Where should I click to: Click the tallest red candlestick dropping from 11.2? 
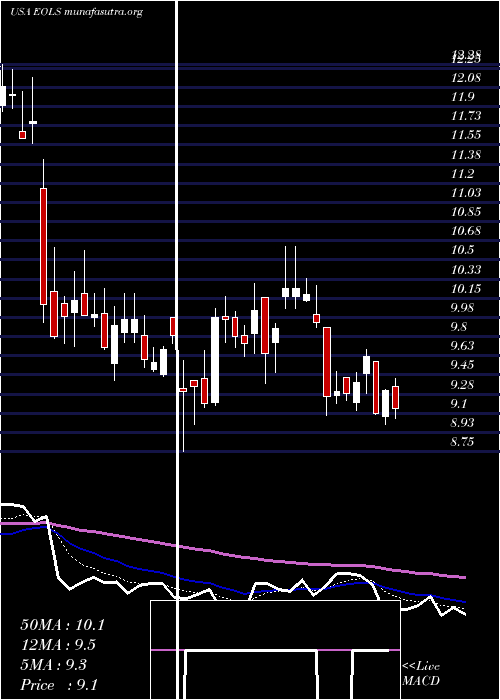click(x=43, y=246)
